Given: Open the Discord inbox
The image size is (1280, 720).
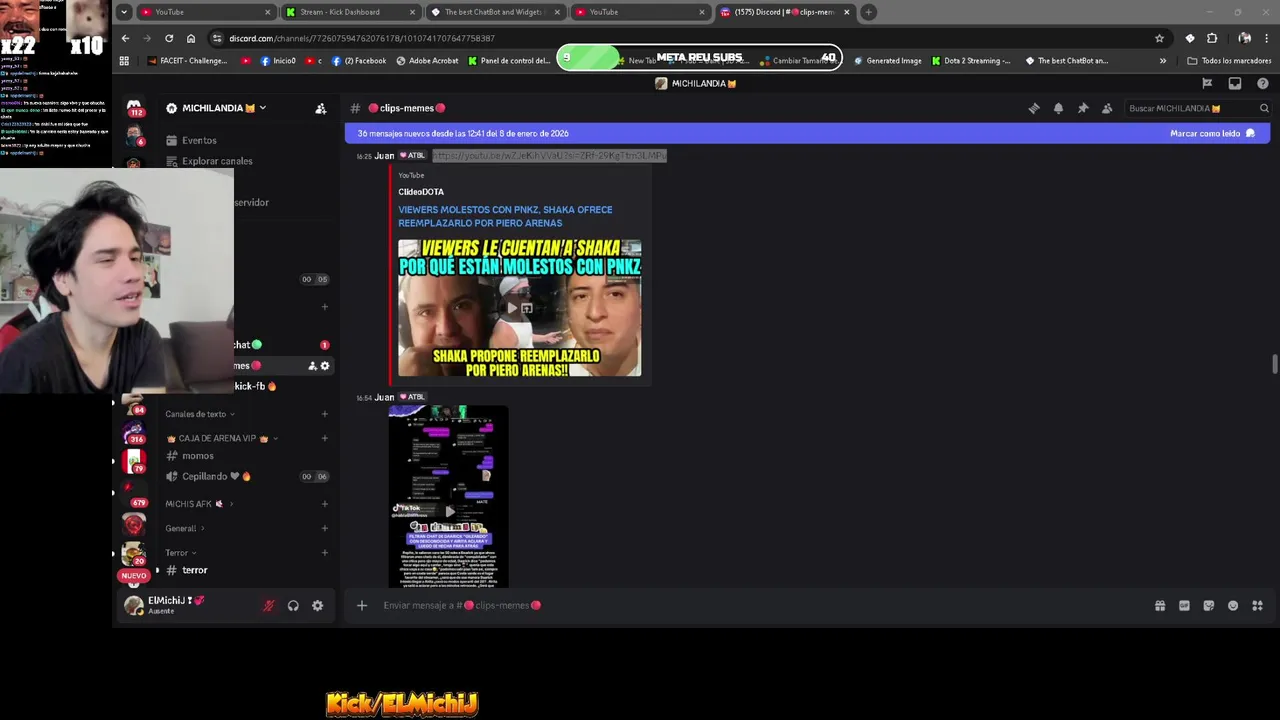Looking at the screenshot, I should [1235, 83].
